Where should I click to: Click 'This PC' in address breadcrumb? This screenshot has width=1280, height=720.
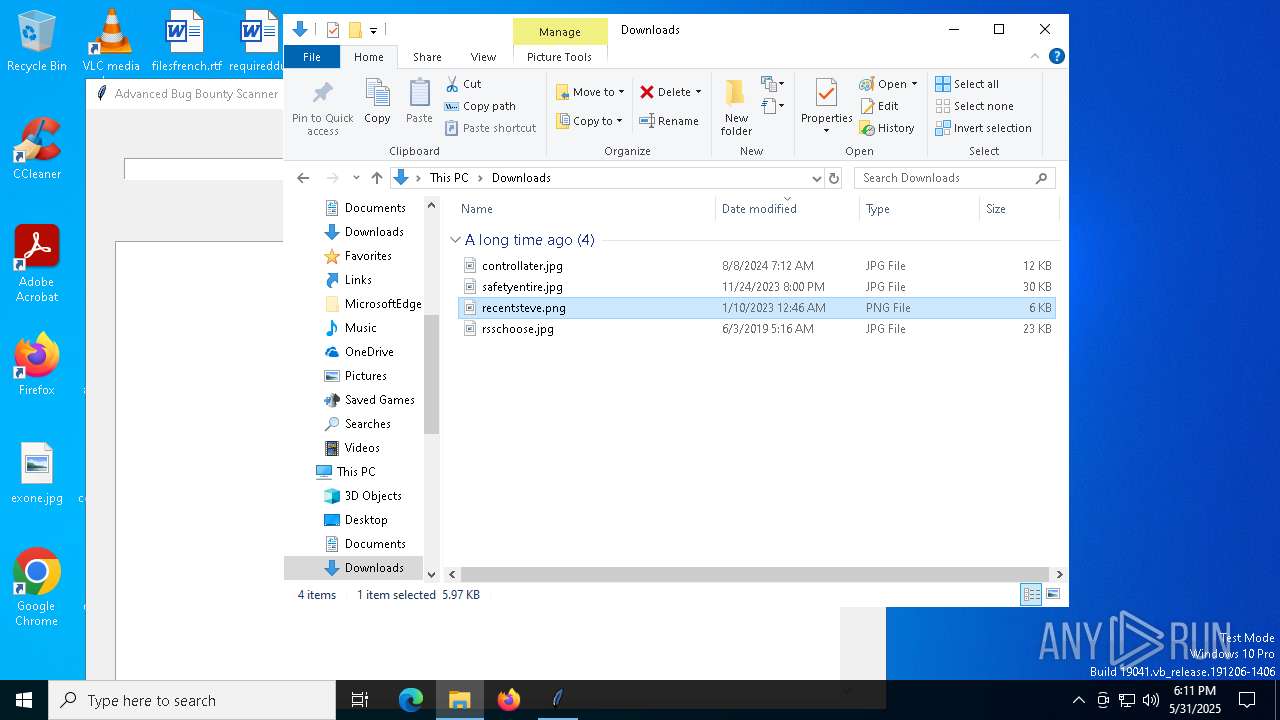point(448,178)
